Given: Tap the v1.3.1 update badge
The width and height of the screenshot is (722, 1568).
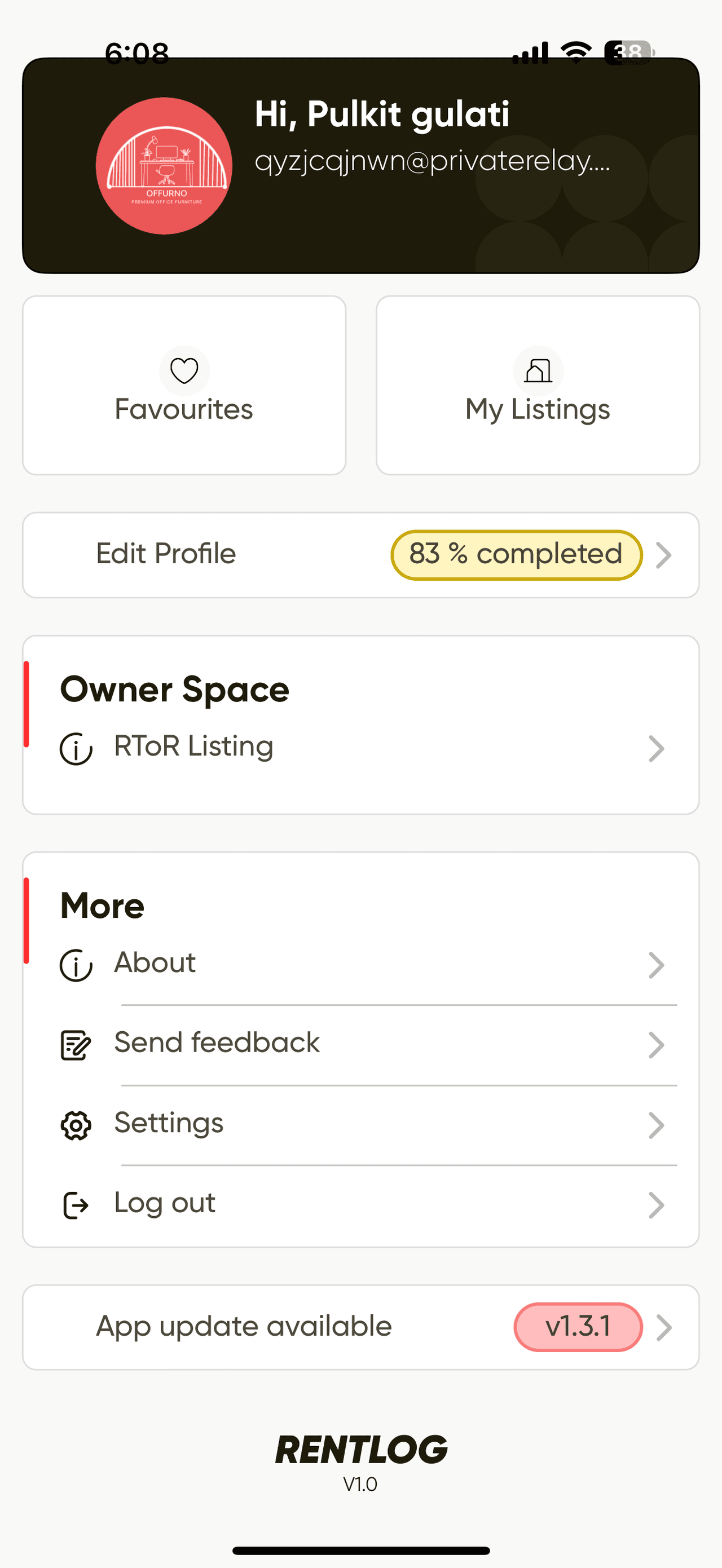Looking at the screenshot, I should coord(578,1327).
